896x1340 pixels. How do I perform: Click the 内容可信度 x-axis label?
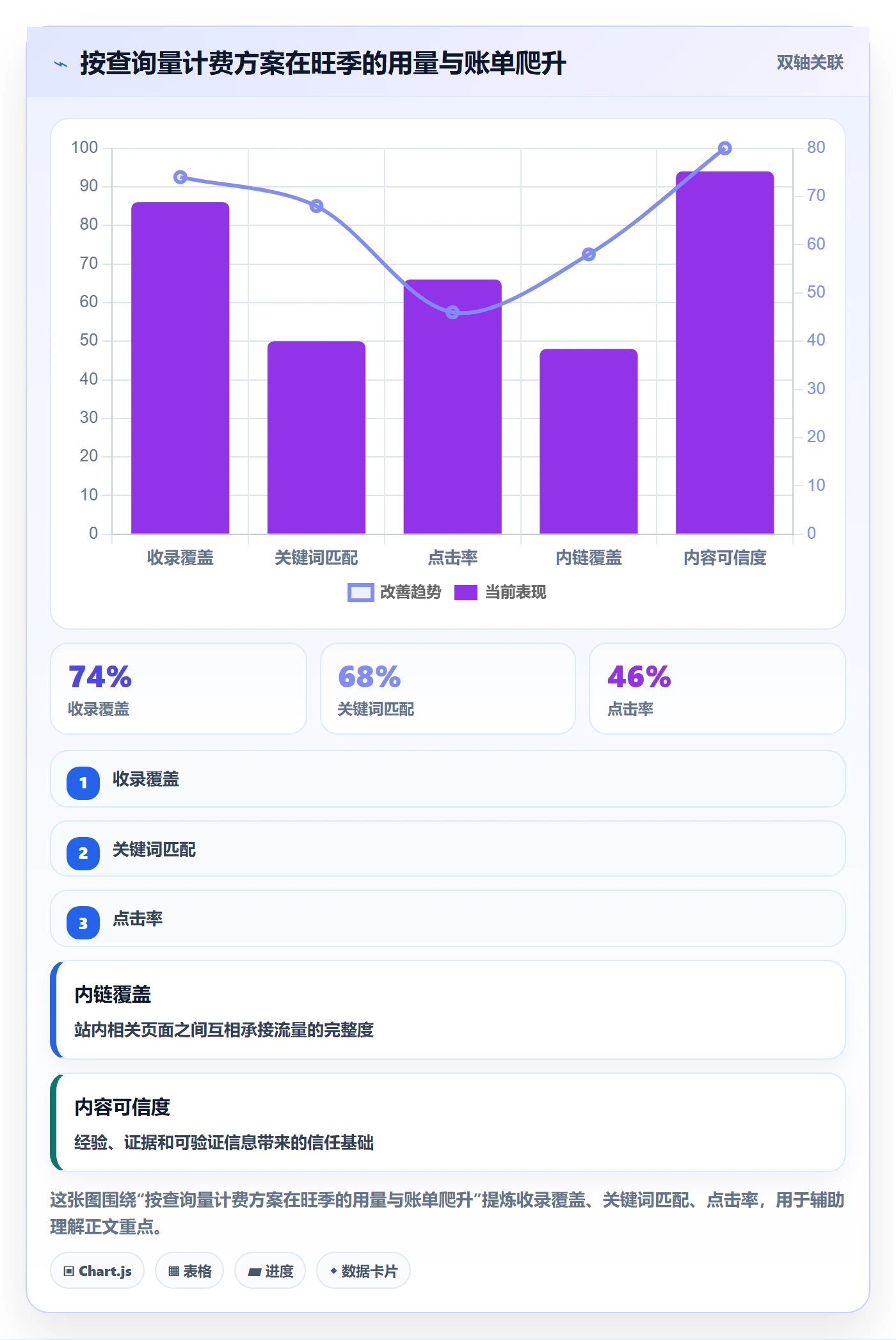click(724, 558)
